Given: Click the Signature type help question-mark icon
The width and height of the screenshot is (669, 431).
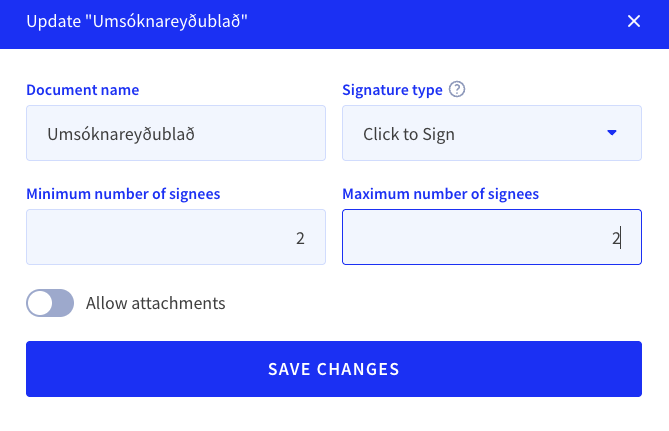Looking at the screenshot, I should pos(457,89).
